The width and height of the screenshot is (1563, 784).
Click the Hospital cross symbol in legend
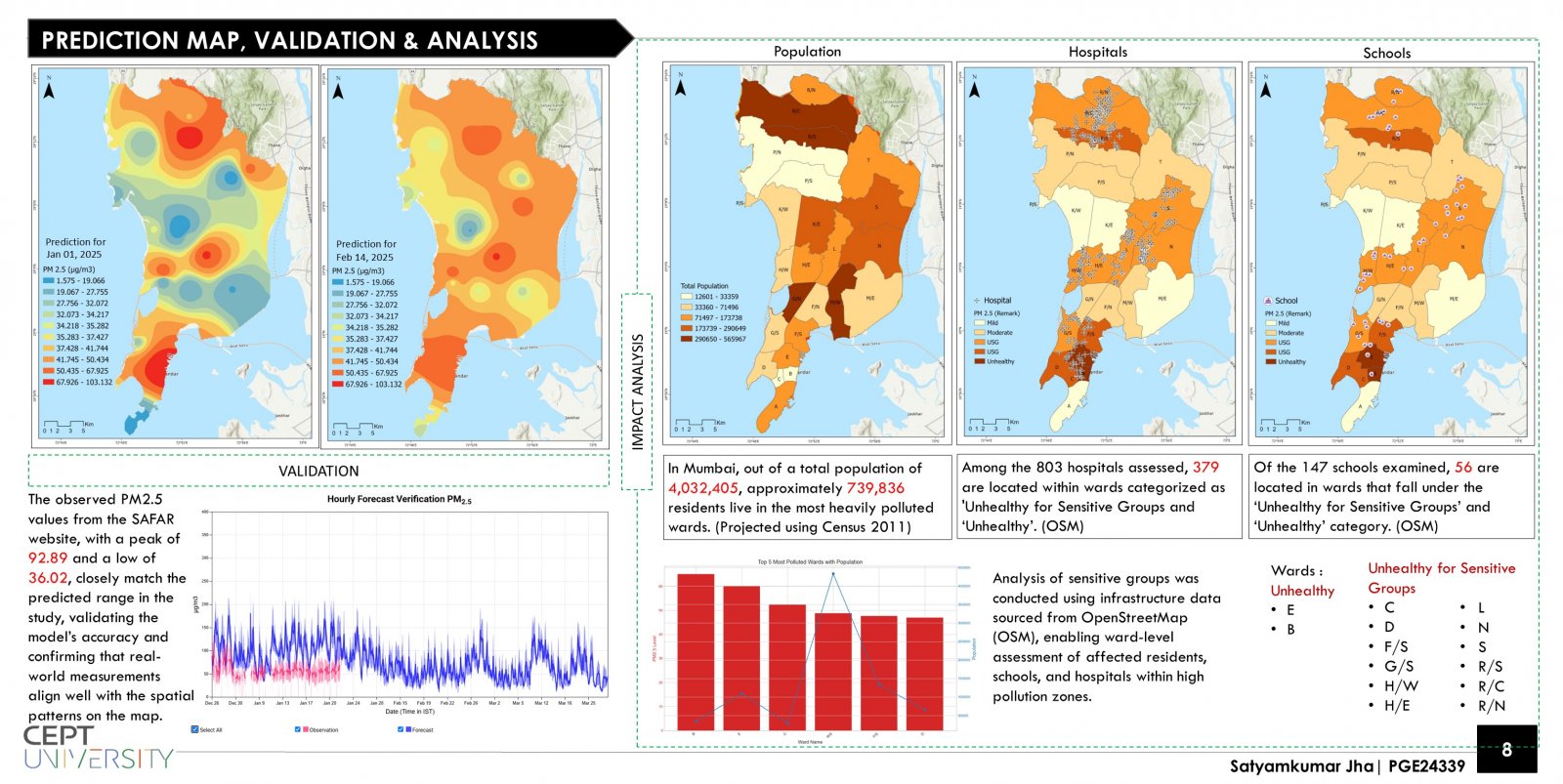pyautogui.click(x=977, y=301)
